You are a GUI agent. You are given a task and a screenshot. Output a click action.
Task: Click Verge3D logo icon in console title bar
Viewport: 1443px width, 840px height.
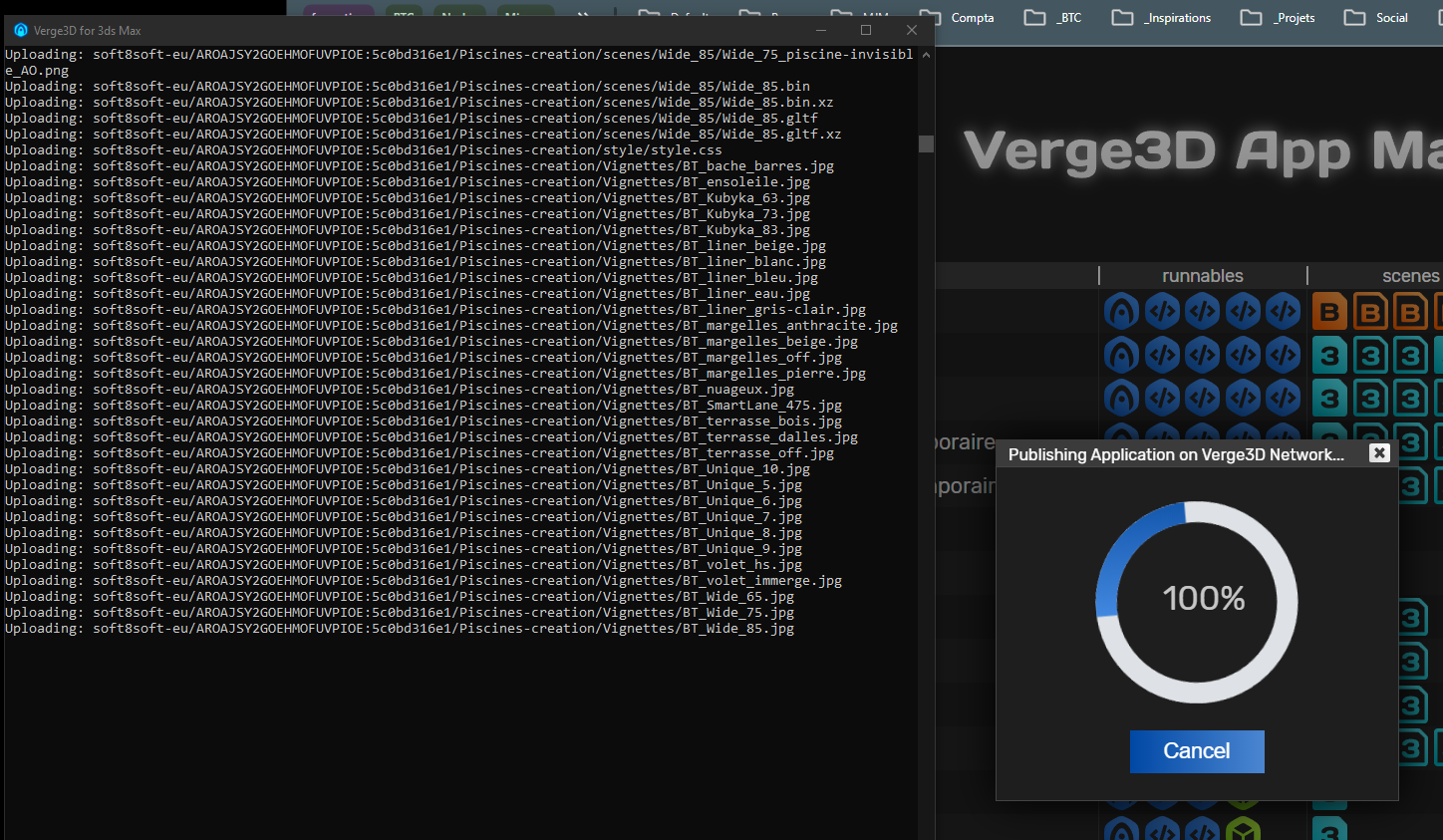[x=20, y=30]
